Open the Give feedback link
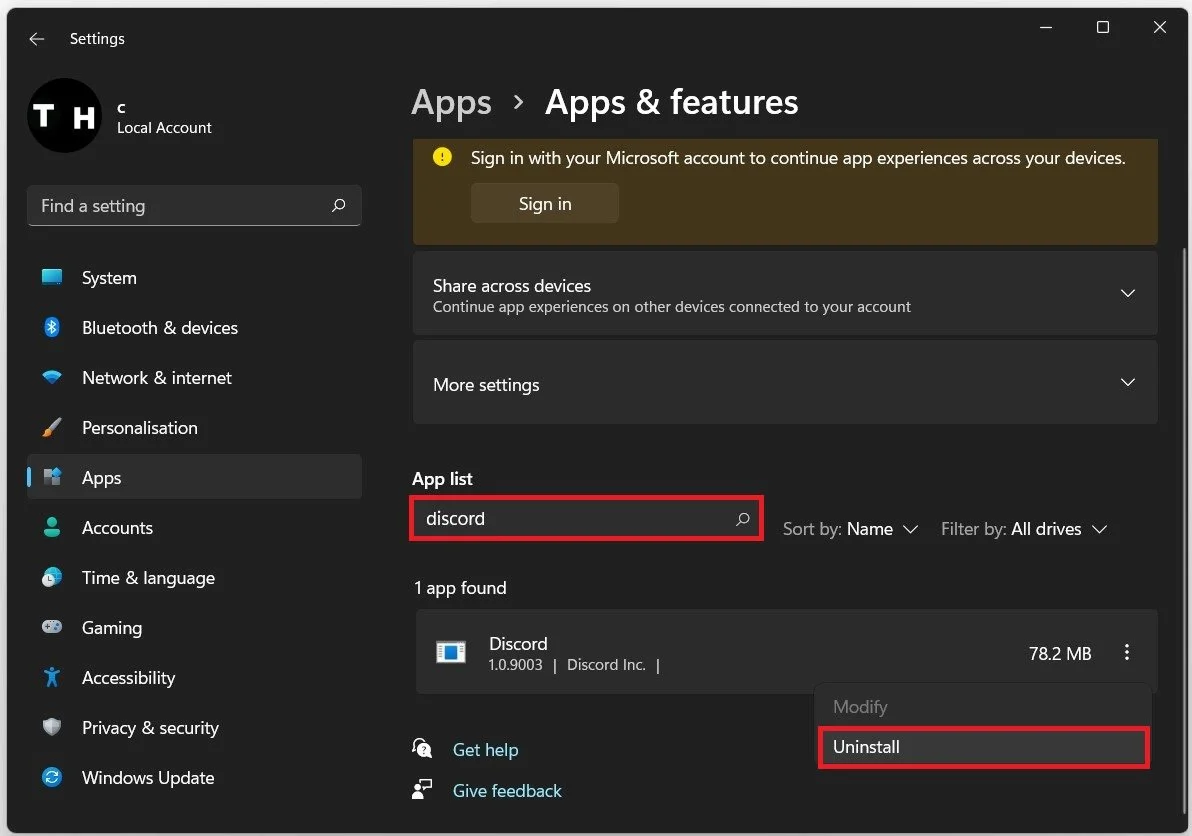 coord(507,790)
